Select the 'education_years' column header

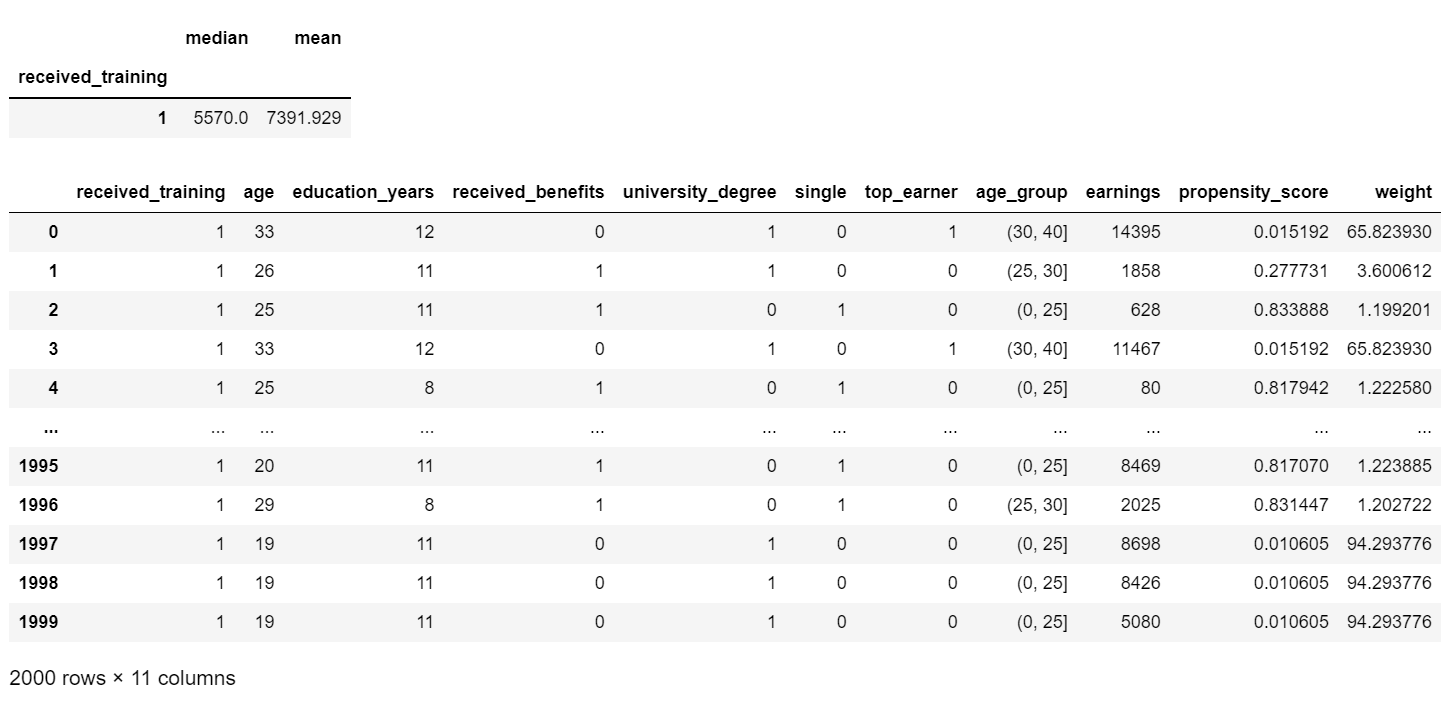[x=363, y=192]
